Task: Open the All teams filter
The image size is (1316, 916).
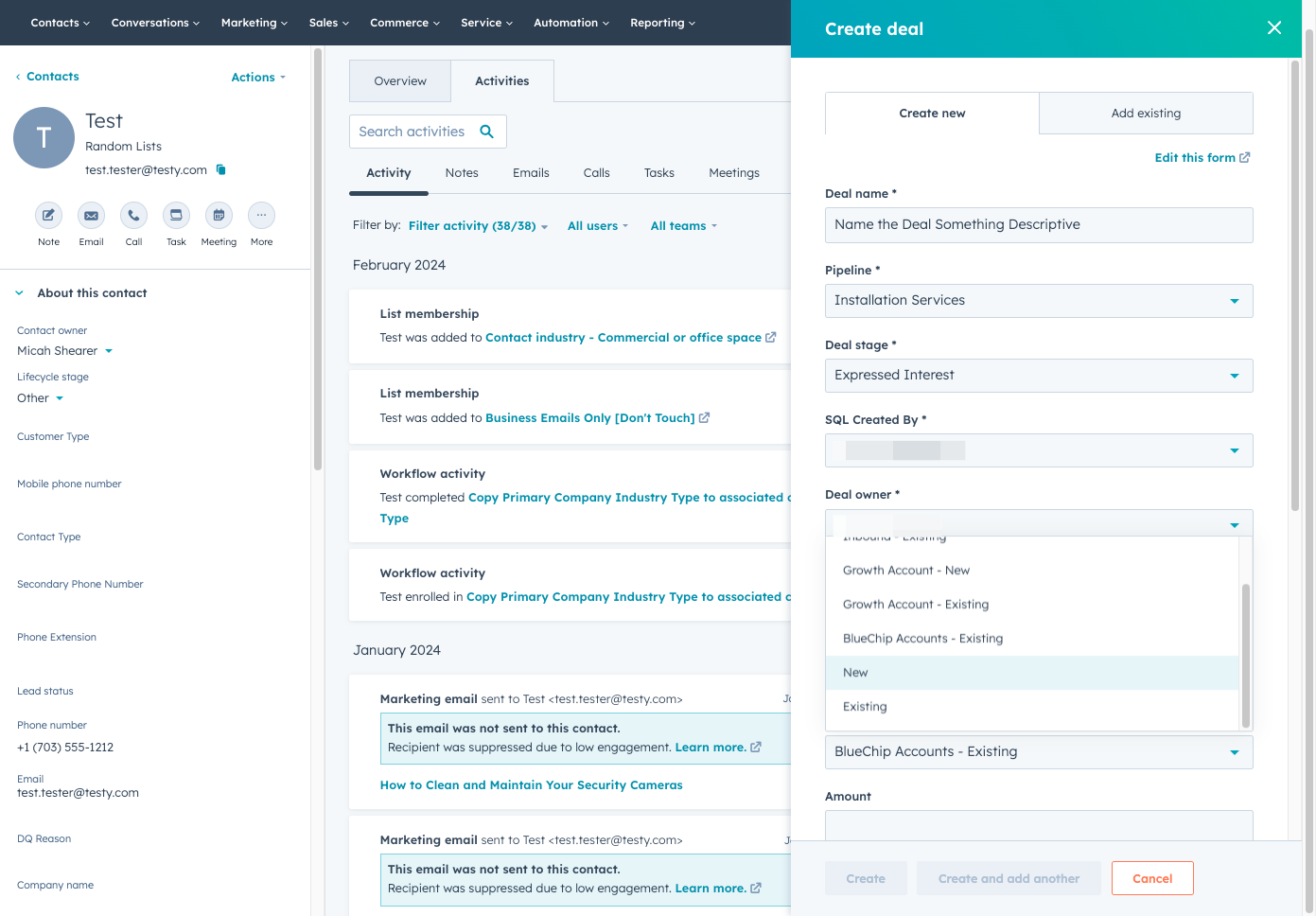Action: coord(683,226)
